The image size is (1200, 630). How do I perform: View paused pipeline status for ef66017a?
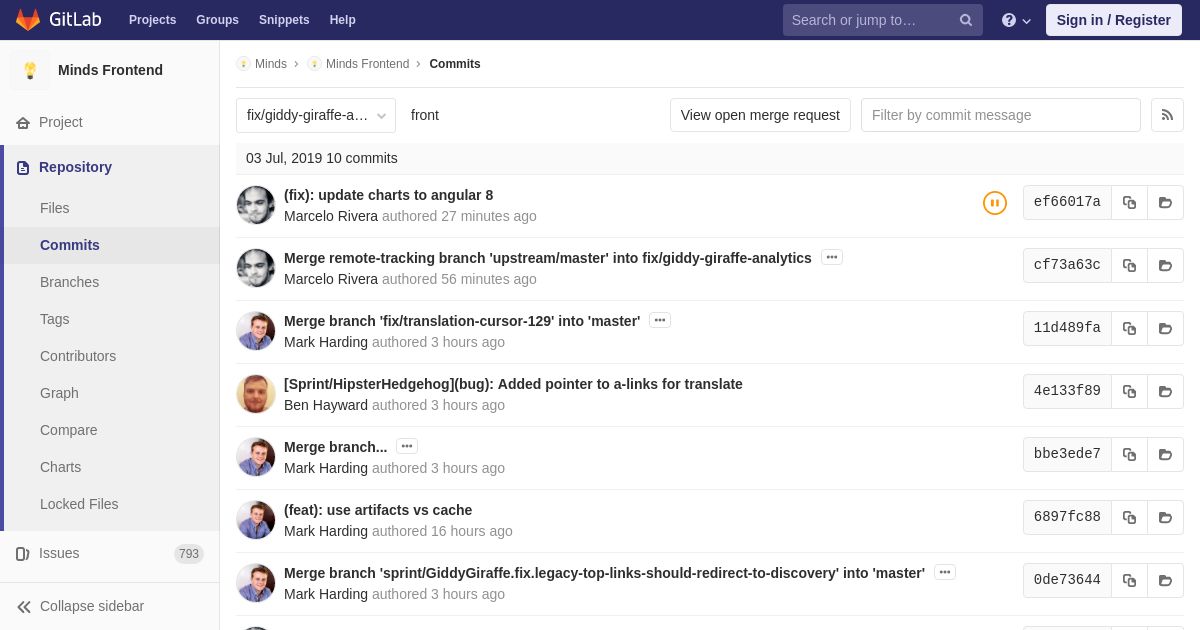(995, 203)
